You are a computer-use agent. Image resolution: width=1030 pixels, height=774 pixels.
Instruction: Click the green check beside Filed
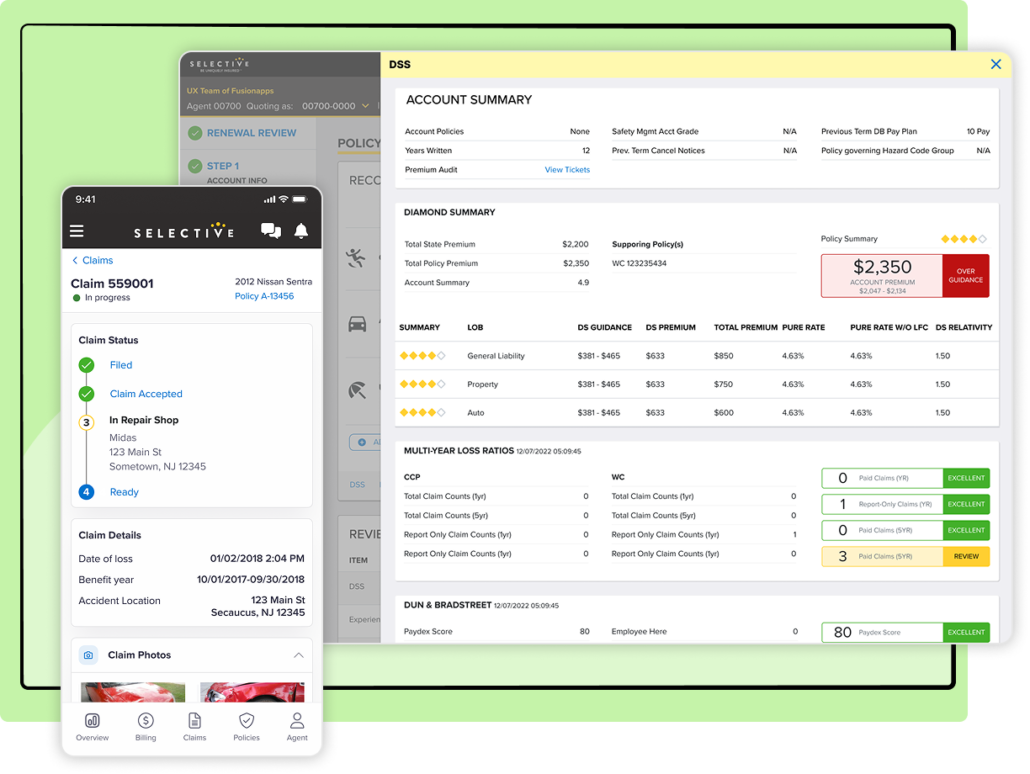pos(86,365)
